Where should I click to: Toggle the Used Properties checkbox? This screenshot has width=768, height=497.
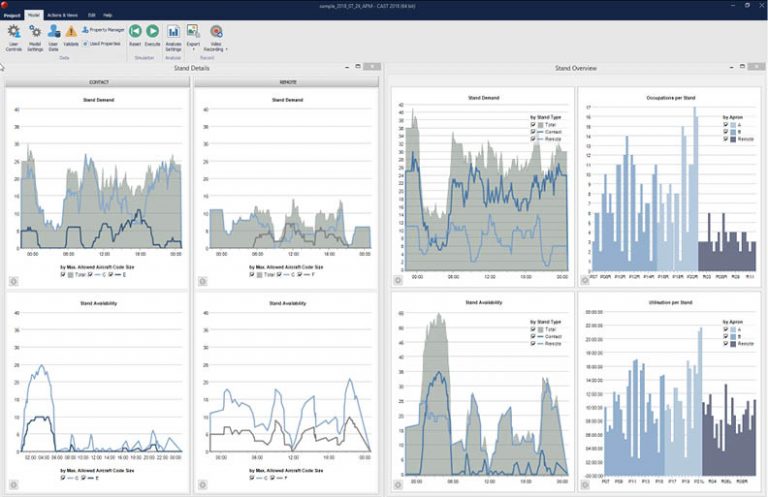click(x=85, y=43)
